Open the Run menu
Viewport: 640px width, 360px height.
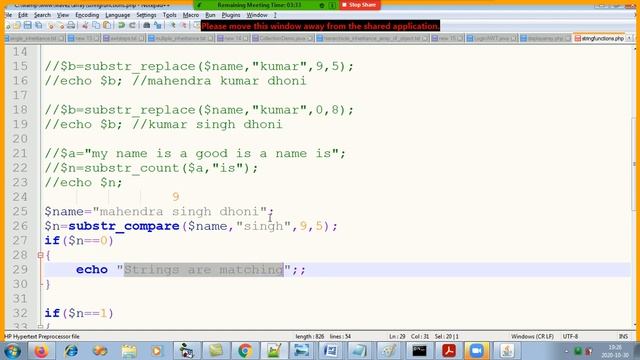[210, 15]
